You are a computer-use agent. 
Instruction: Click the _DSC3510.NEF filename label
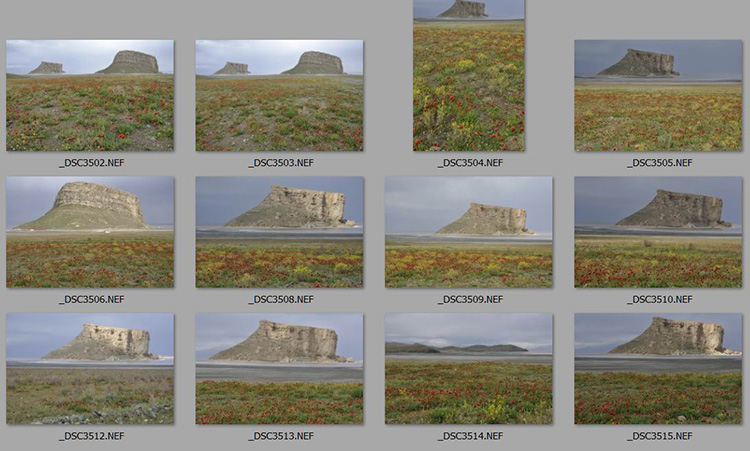tap(660, 299)
